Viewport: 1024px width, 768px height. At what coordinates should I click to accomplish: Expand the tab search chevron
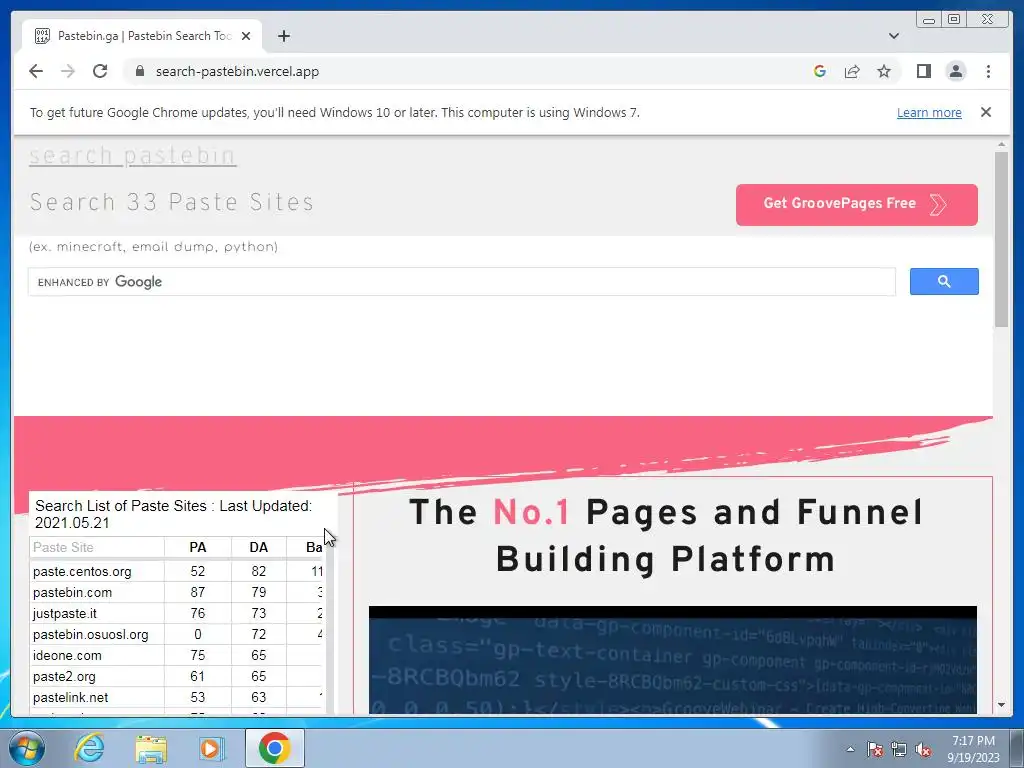point(893,36)
